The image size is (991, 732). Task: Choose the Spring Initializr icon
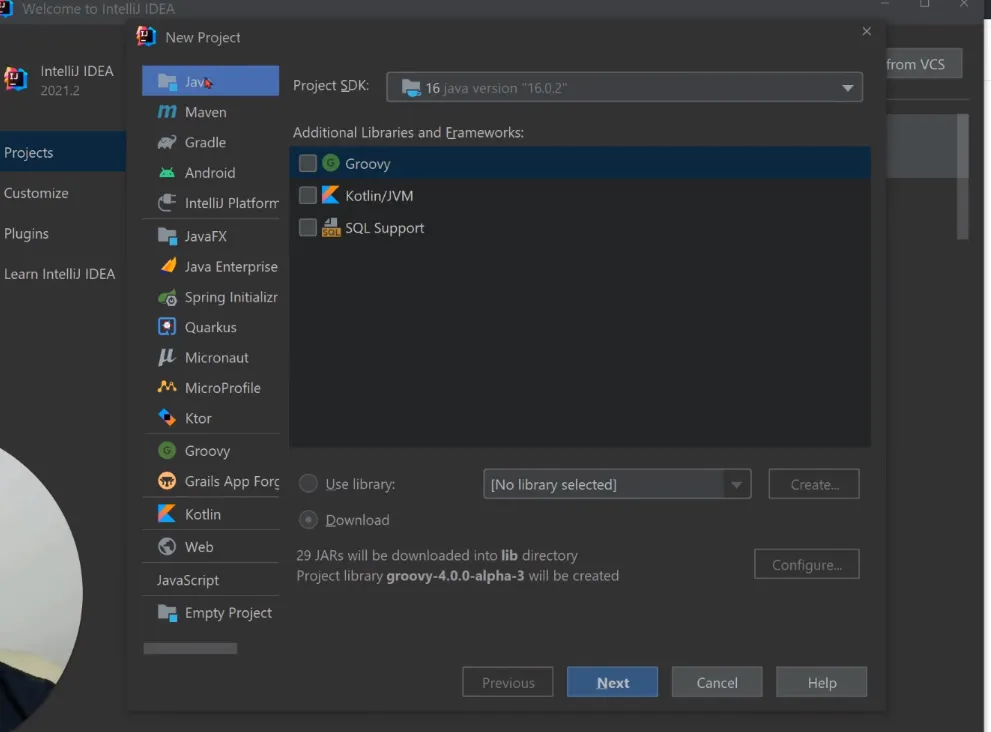[167, 297]
